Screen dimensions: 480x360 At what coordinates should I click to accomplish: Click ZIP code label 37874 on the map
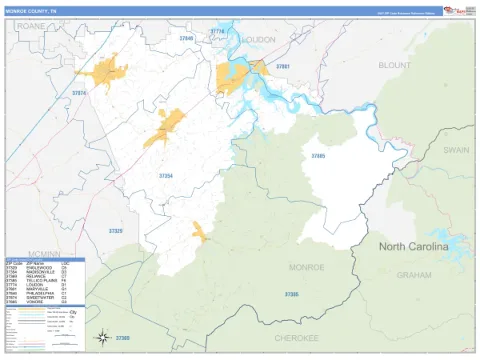coord(79,93)
